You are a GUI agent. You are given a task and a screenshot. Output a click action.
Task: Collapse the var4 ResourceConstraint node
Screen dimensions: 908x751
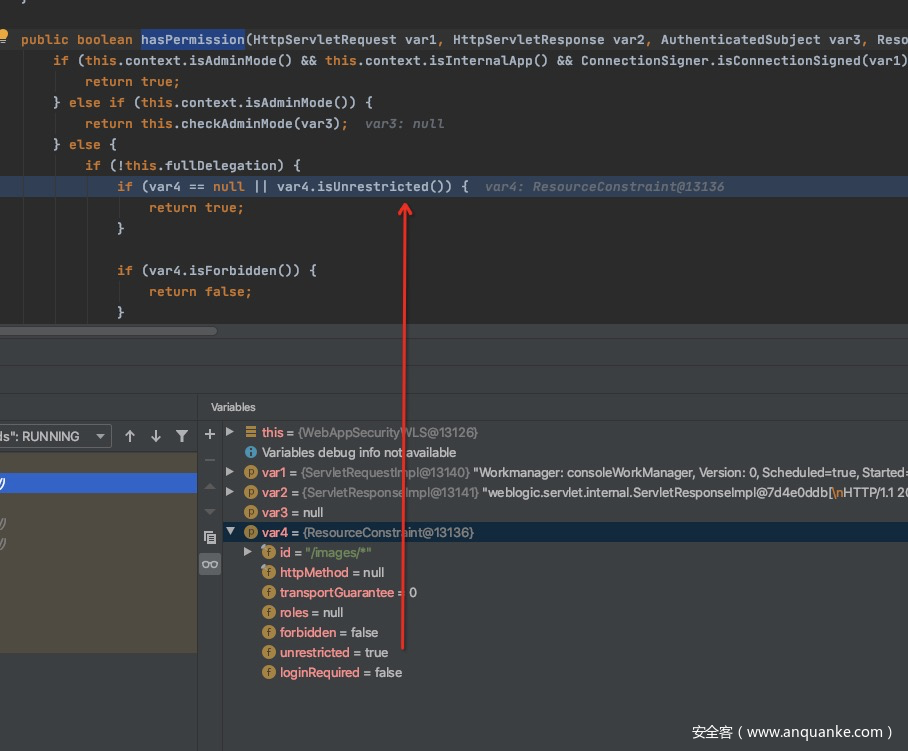point(230,532)
